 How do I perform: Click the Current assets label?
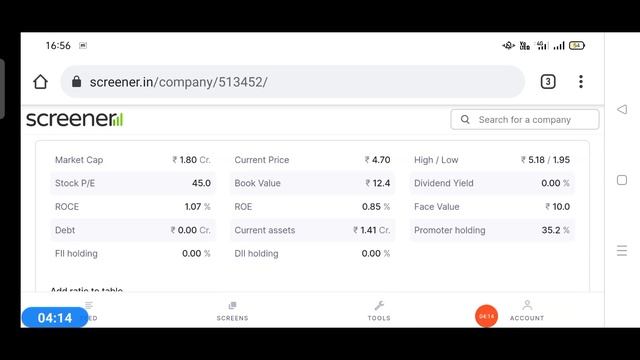click(265, 230)
